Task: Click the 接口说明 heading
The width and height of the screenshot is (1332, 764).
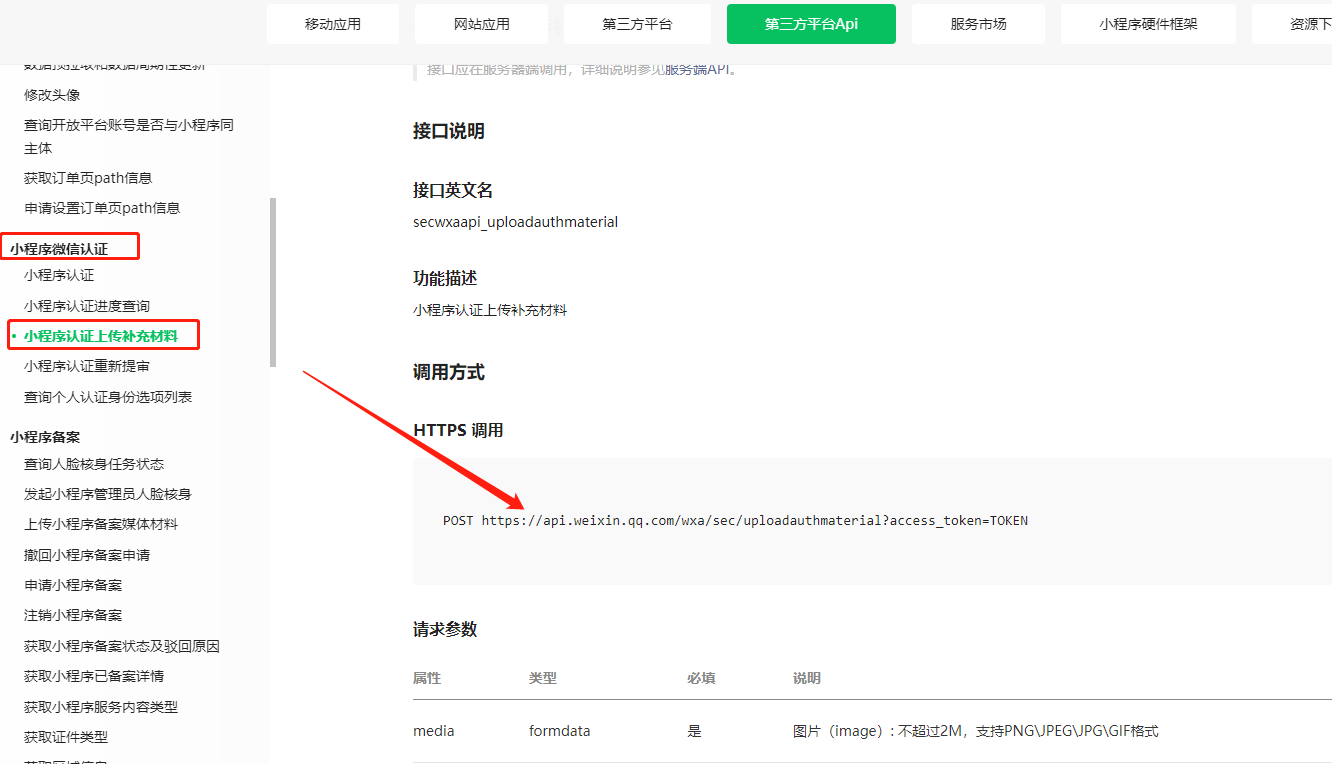Action: point(449,131)
